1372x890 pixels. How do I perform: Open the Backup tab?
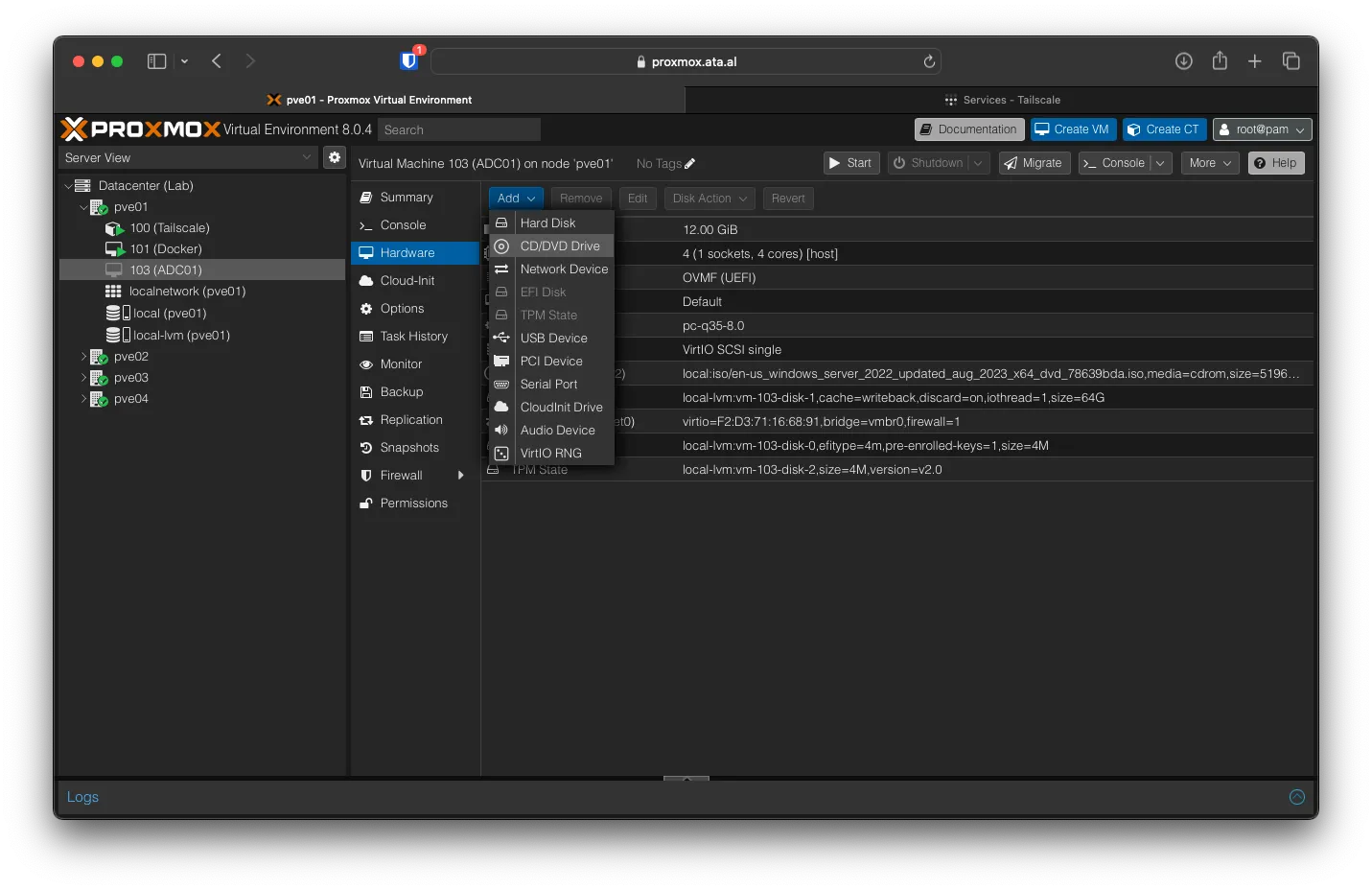(415, 392)
